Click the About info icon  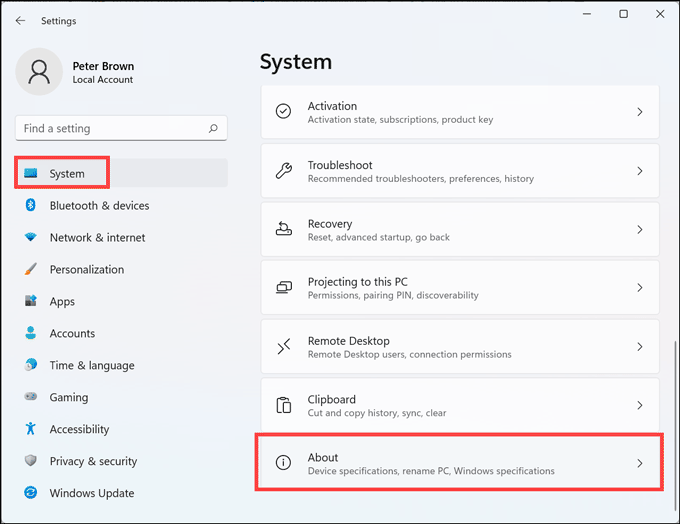tap(283, 462)
